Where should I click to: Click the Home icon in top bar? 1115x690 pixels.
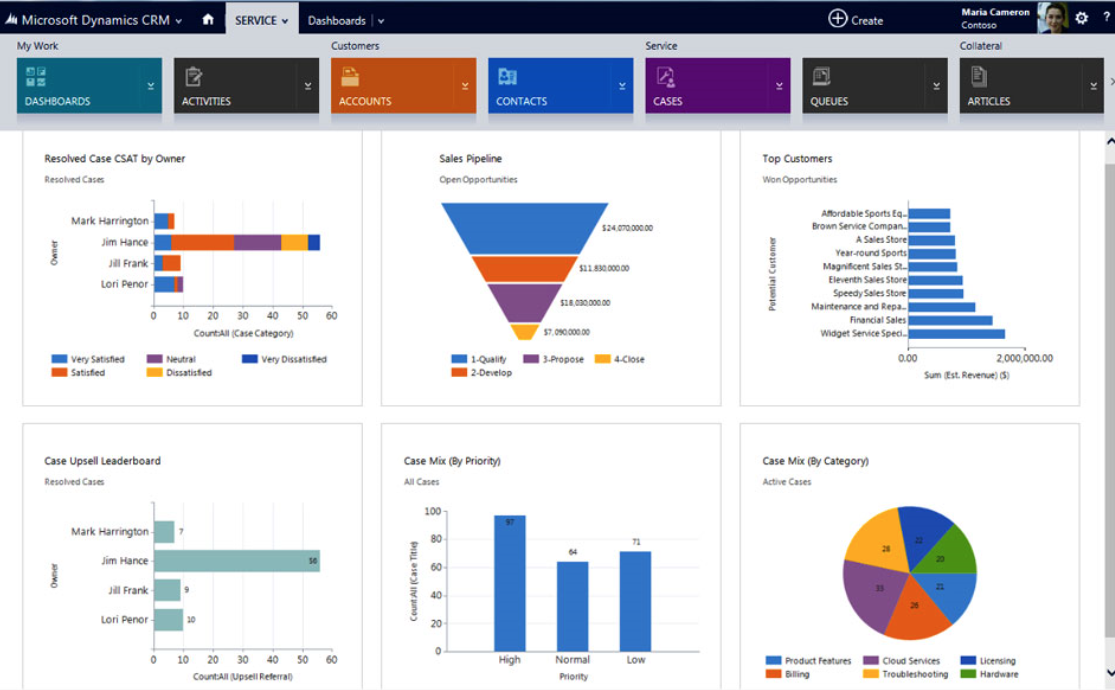coord(208,19)
